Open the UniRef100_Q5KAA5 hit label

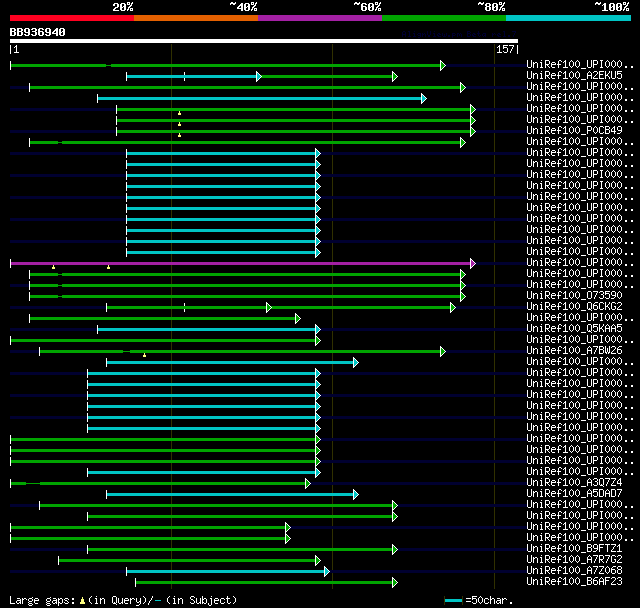pyautogui.click(x=574, y=328)
